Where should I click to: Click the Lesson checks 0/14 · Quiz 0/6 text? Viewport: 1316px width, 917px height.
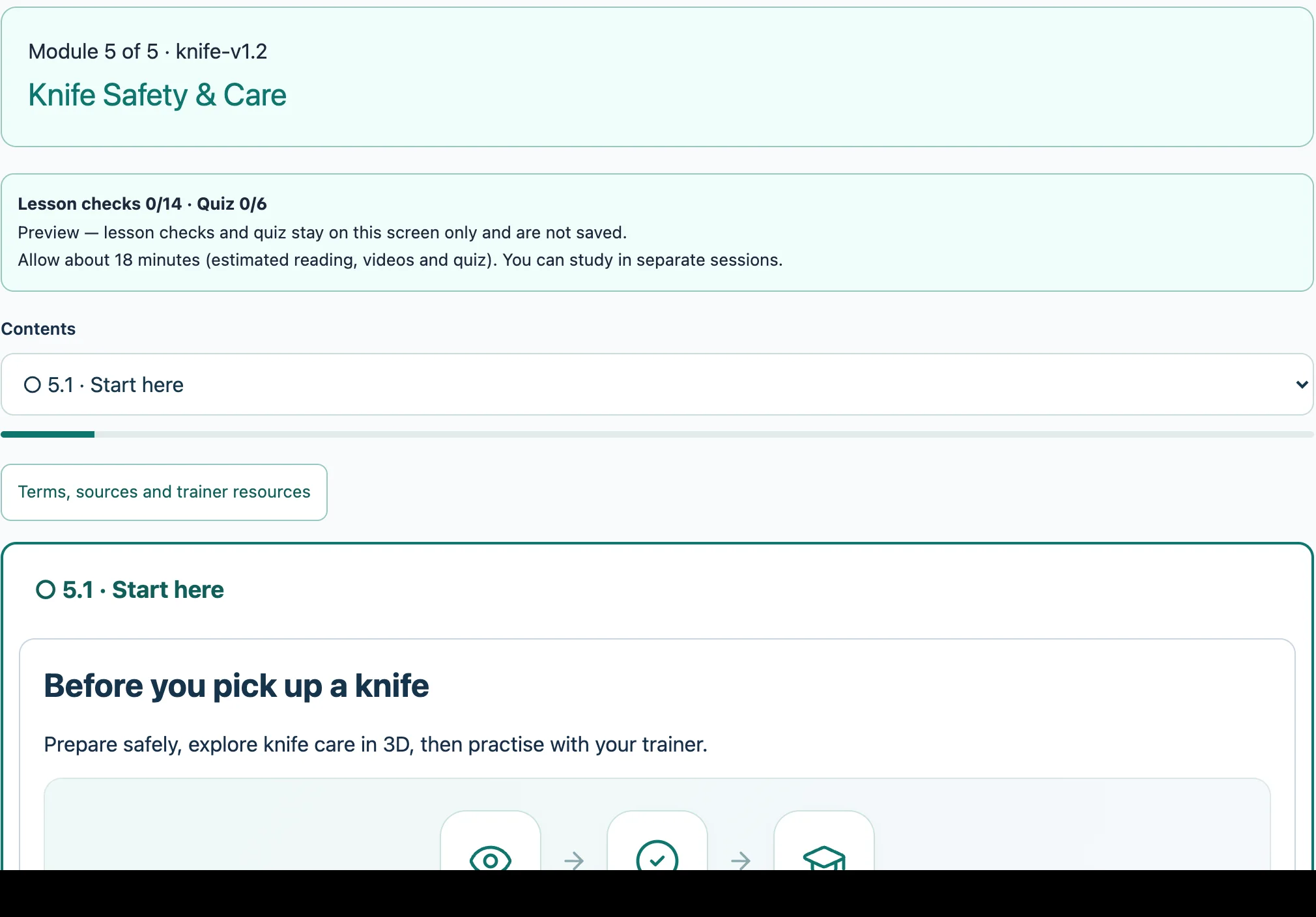click(x=142, y=204)
